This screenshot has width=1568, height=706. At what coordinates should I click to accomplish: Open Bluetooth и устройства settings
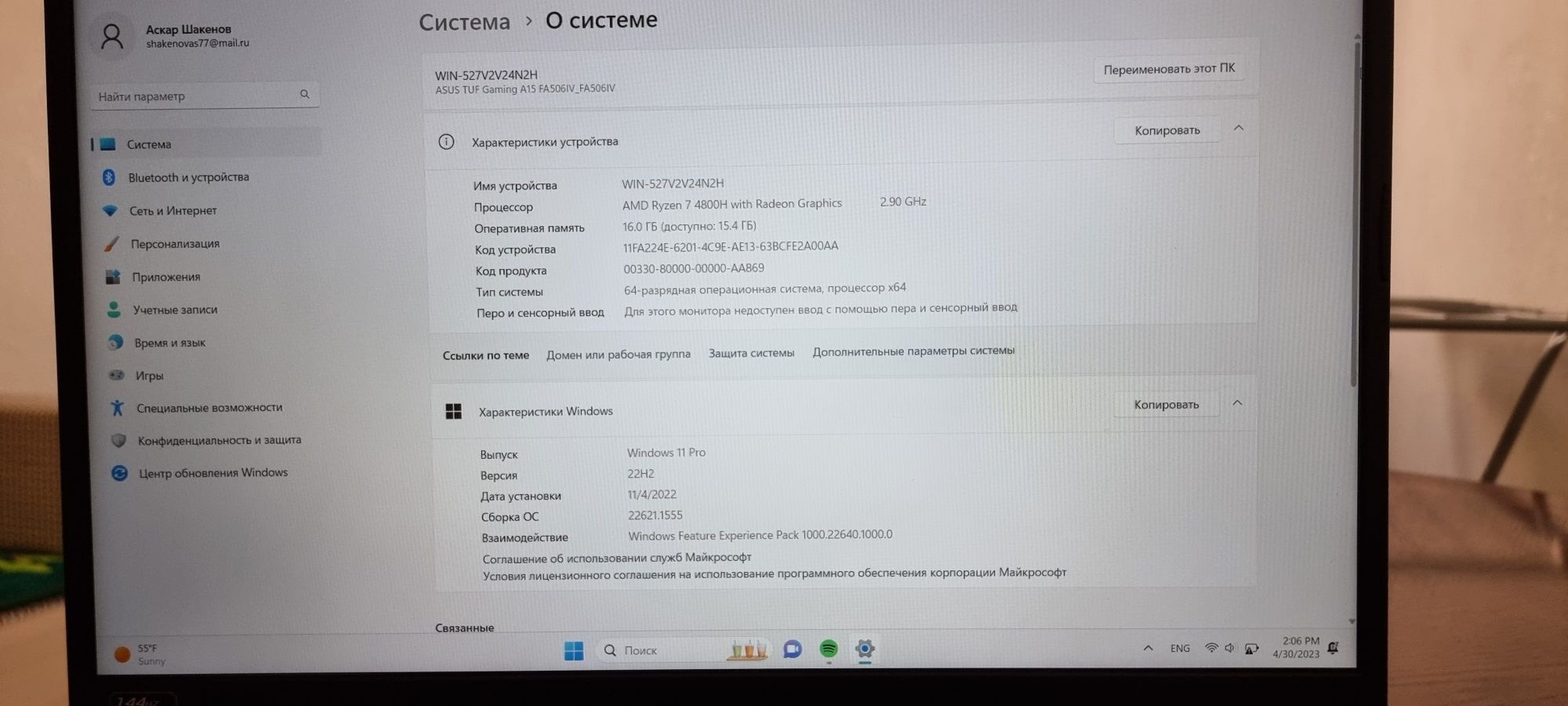(188, 177)
